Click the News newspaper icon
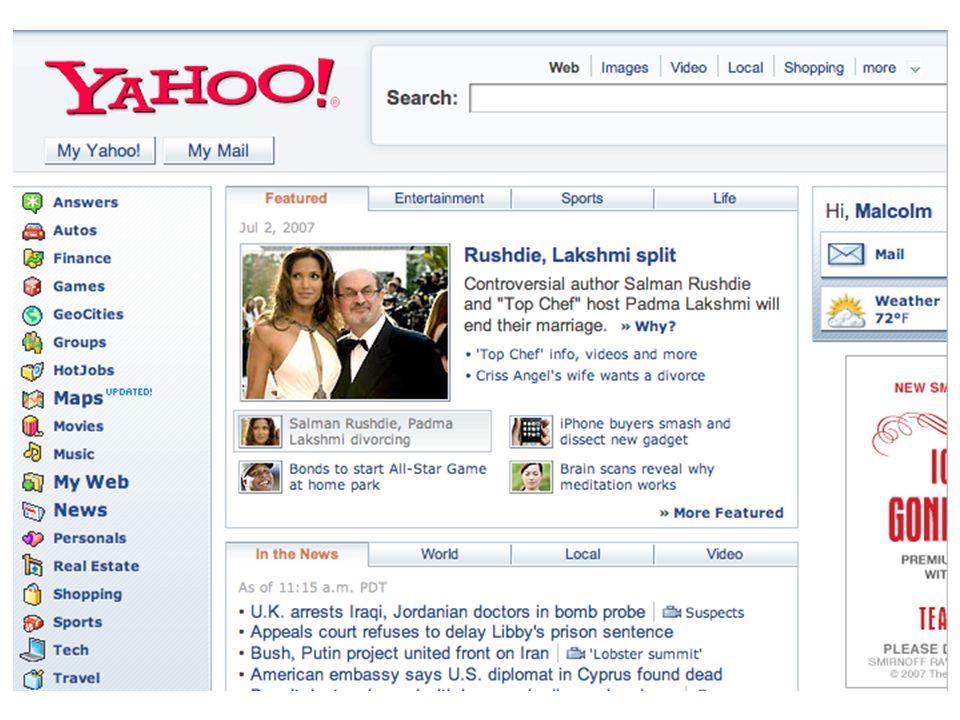The image size is (960, 720). pos(33,511)
